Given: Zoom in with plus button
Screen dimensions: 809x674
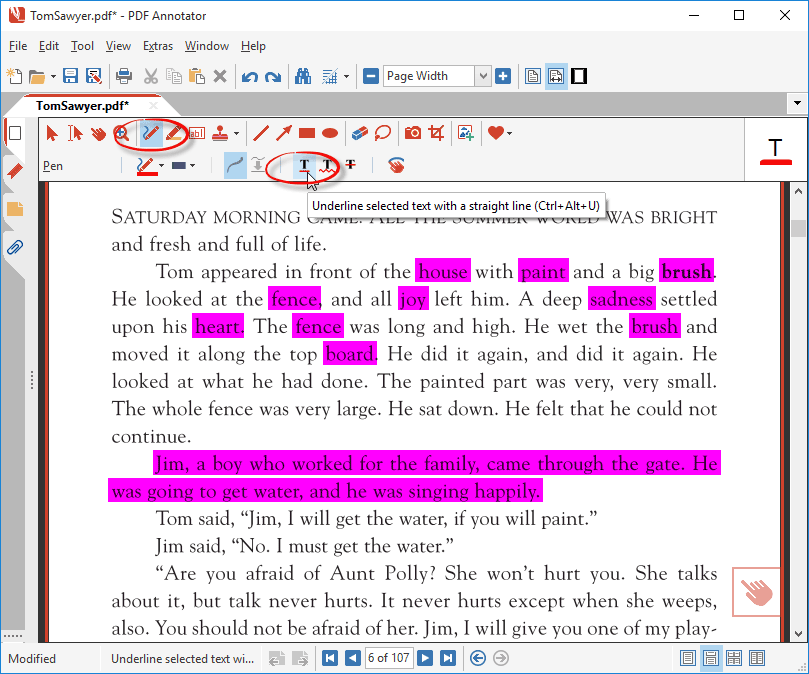Looking at the screenshot, I should point(503,76).
